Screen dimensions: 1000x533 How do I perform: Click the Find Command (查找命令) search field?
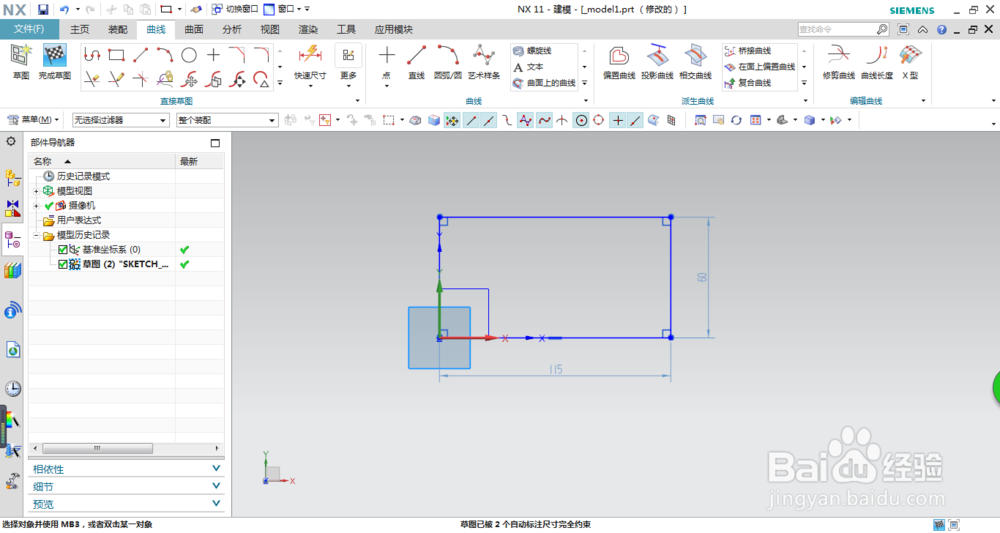point(837,29)
